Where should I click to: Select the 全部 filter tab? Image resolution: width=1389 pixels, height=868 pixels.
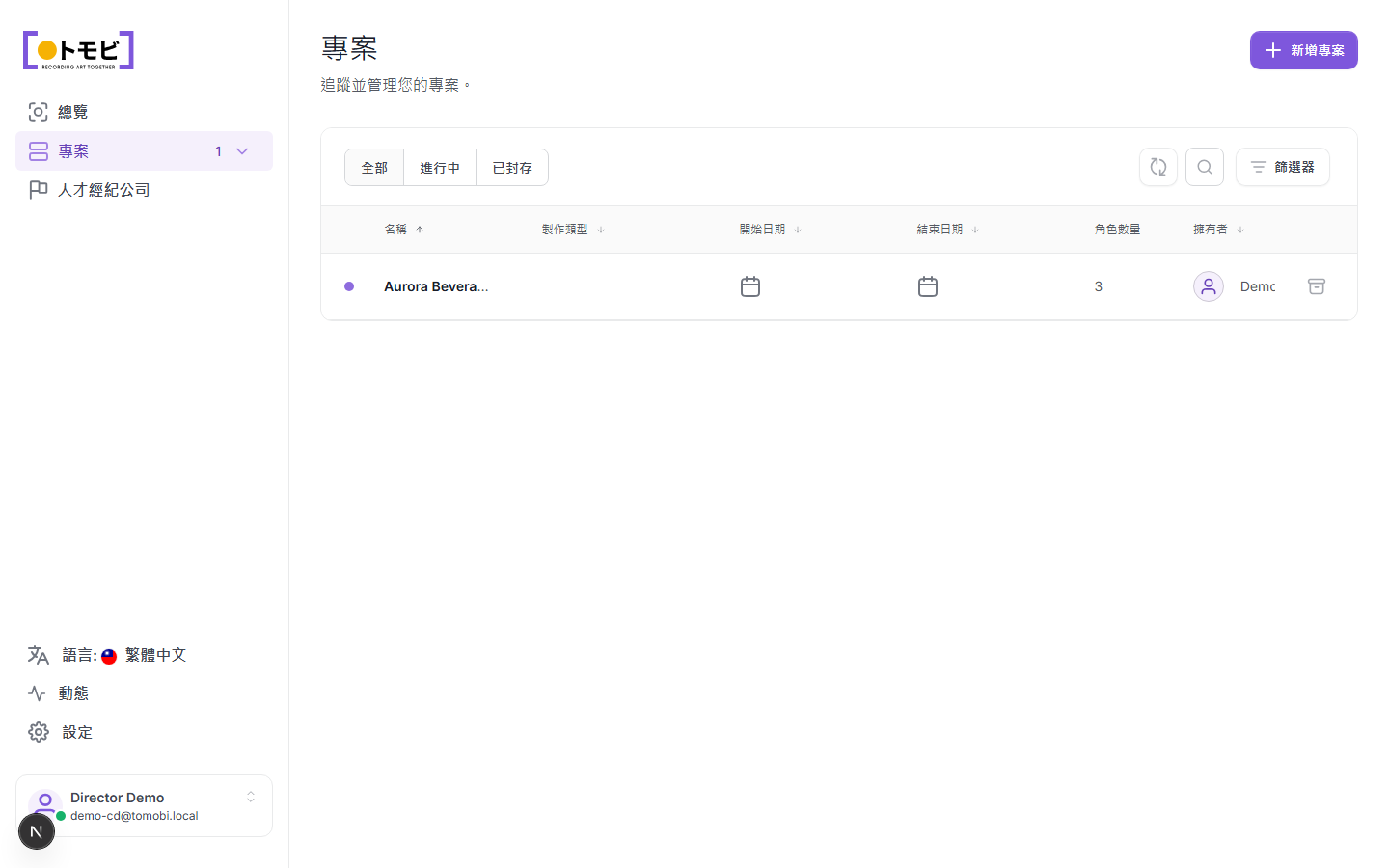[x=374, y=168]
